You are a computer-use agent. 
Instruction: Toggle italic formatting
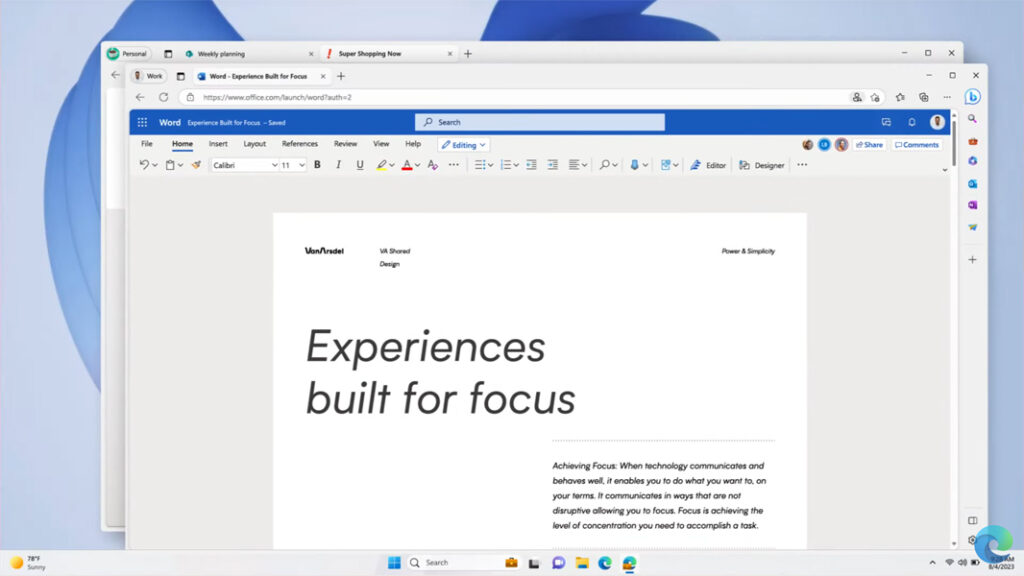pyautogui.click(x=338, y=165)
